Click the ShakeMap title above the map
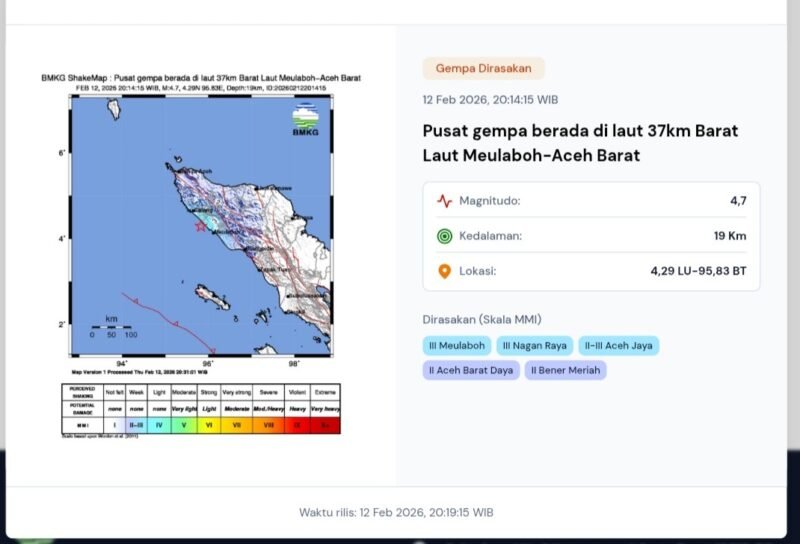Image resolution: width=800 pixels, height=544 pixels. 201,78
